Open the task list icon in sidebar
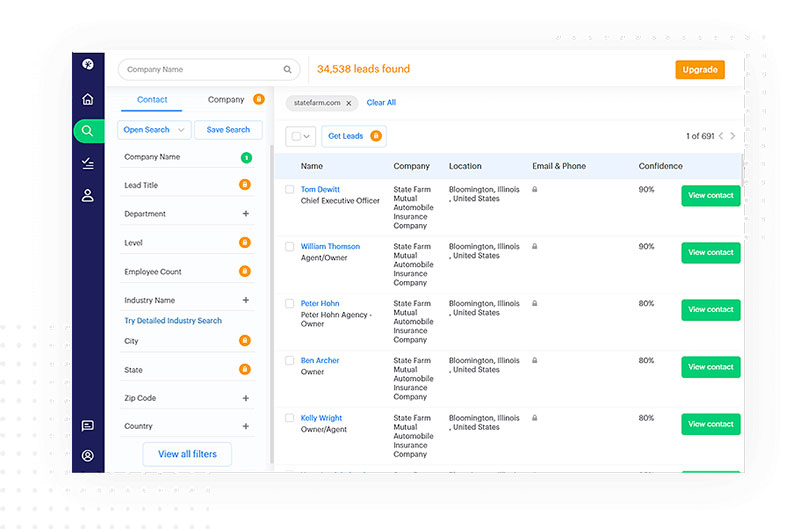This screenshot has width=800, height=529. click(88, 163)
